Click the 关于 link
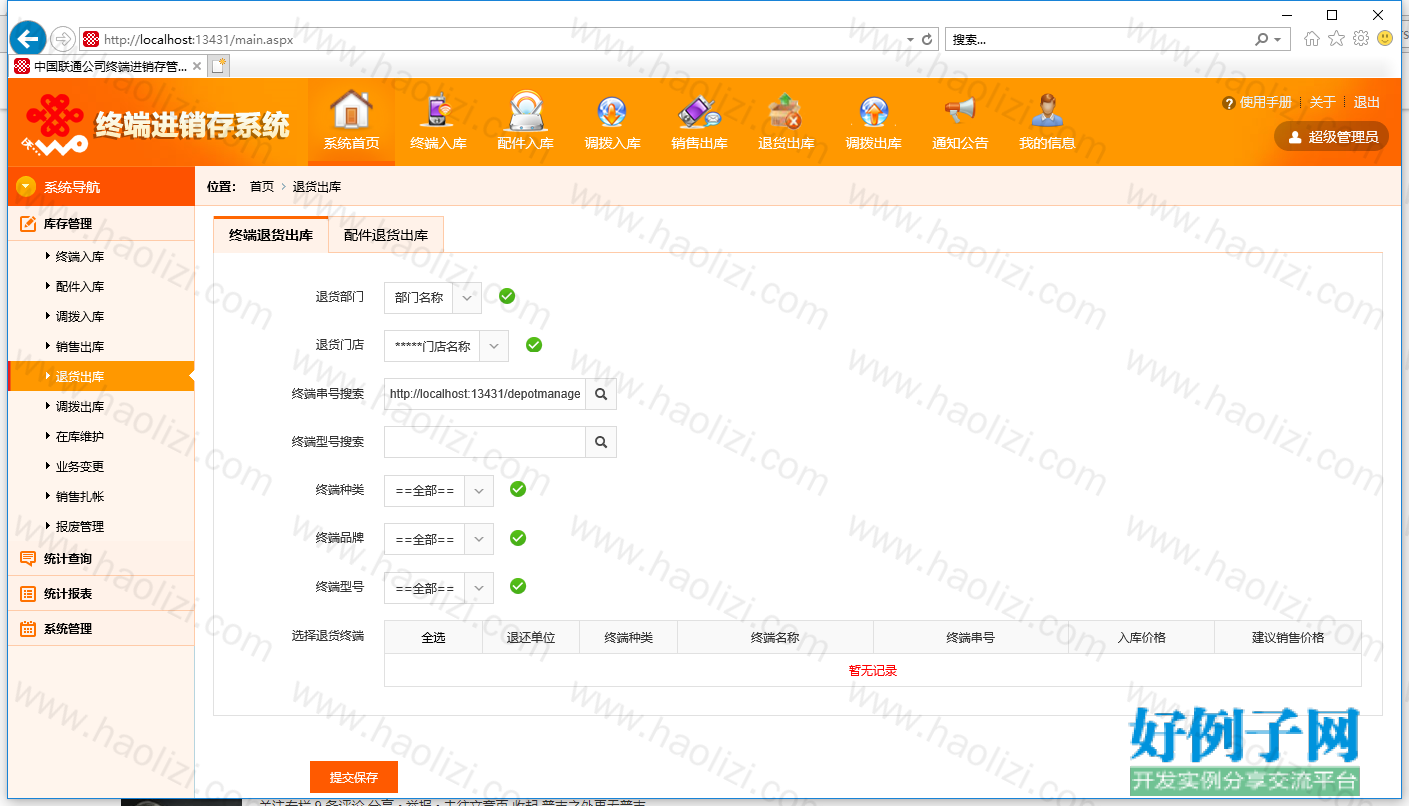This screenshot has width=1409, height=806. (1322, 102)
